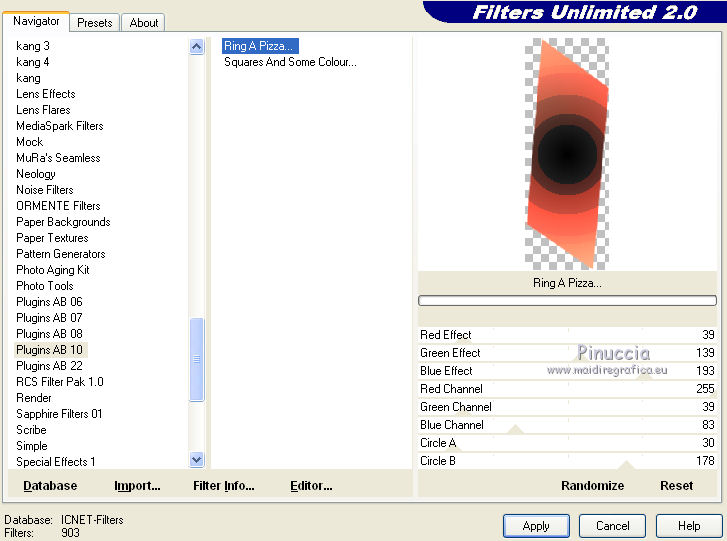Select Plugins AB 10 category

[49, 350]
